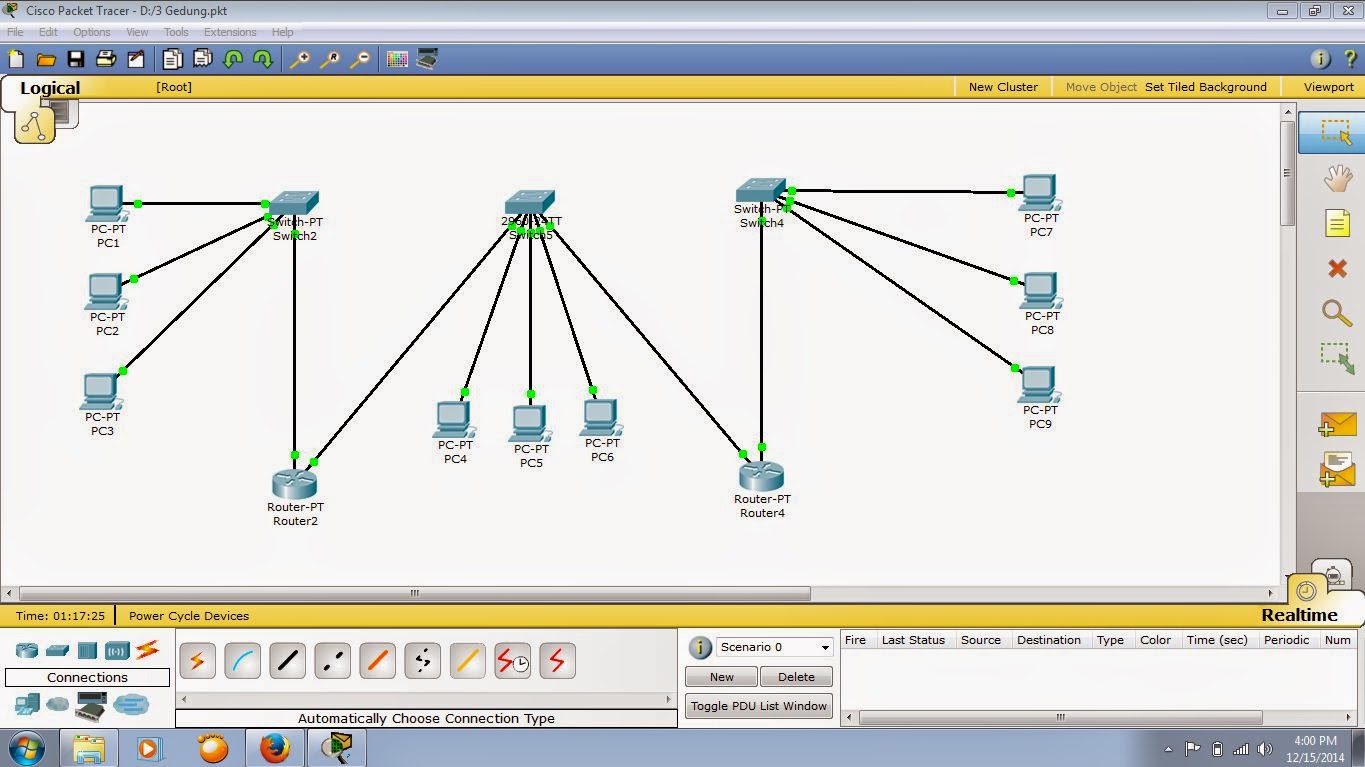The image size is (1365, 767).
Task: Open the Routers device category
Action: 27,650
